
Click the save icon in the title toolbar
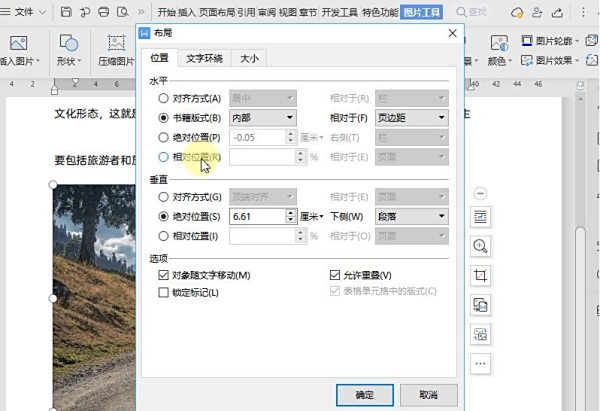pyautogui.click(x=66, y=12)
